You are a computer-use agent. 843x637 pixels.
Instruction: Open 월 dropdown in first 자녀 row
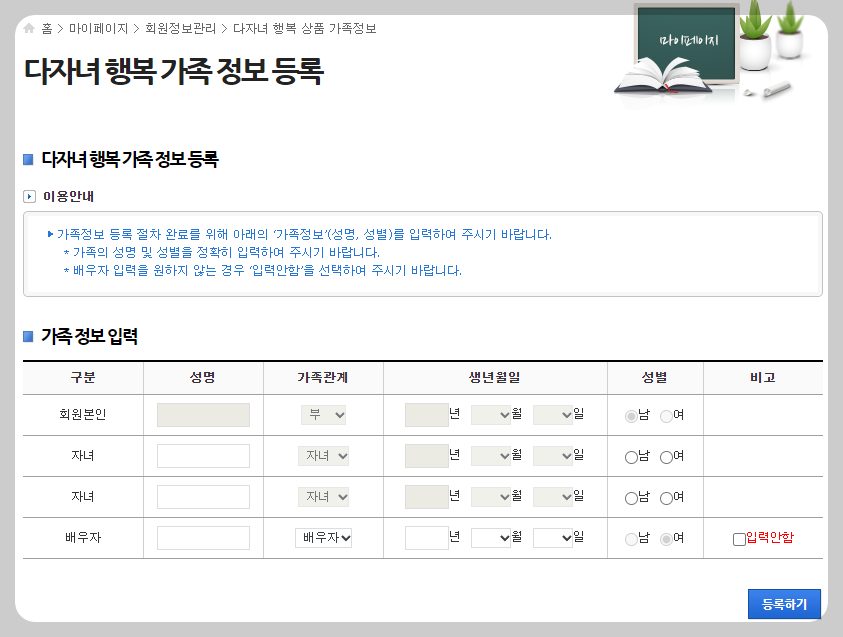pyautogui.click(x=491, y=456)
